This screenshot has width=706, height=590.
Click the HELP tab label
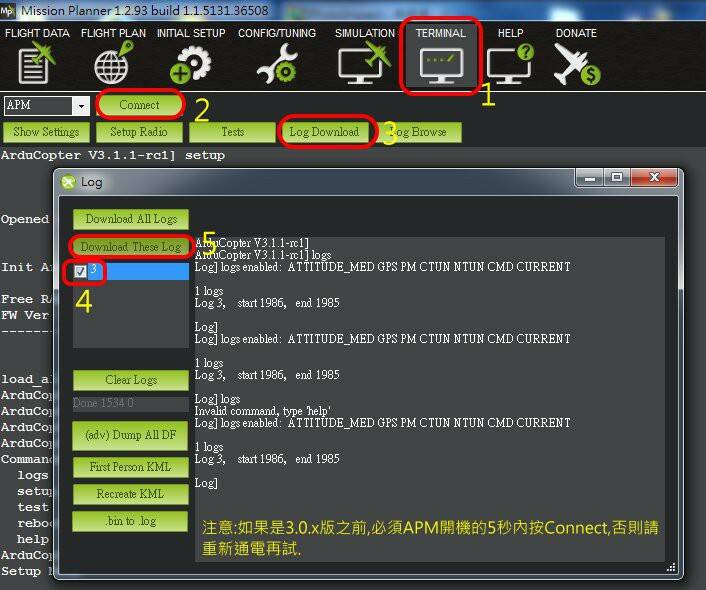point(511,33)
